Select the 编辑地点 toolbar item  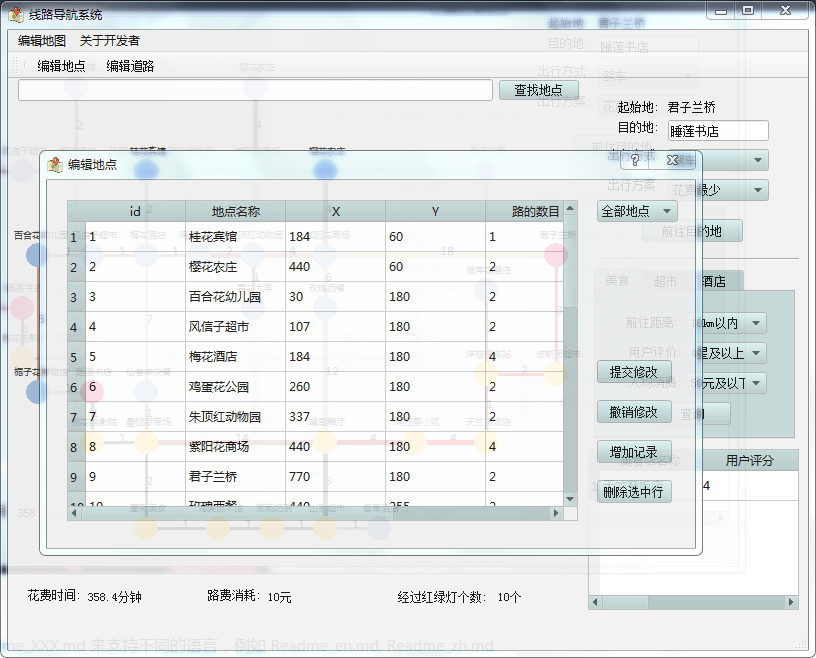[61, 66]
